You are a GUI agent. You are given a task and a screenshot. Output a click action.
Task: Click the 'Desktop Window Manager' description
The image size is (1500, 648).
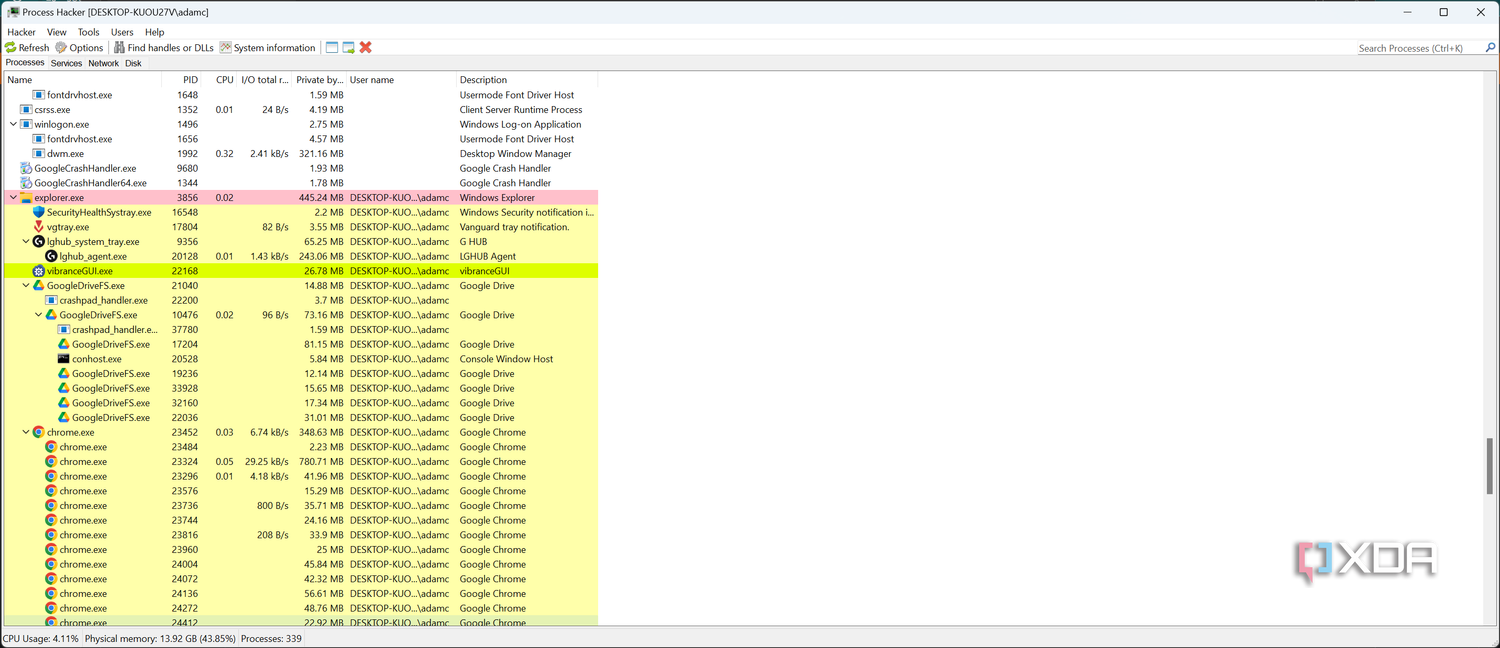(x=515, y=154)
